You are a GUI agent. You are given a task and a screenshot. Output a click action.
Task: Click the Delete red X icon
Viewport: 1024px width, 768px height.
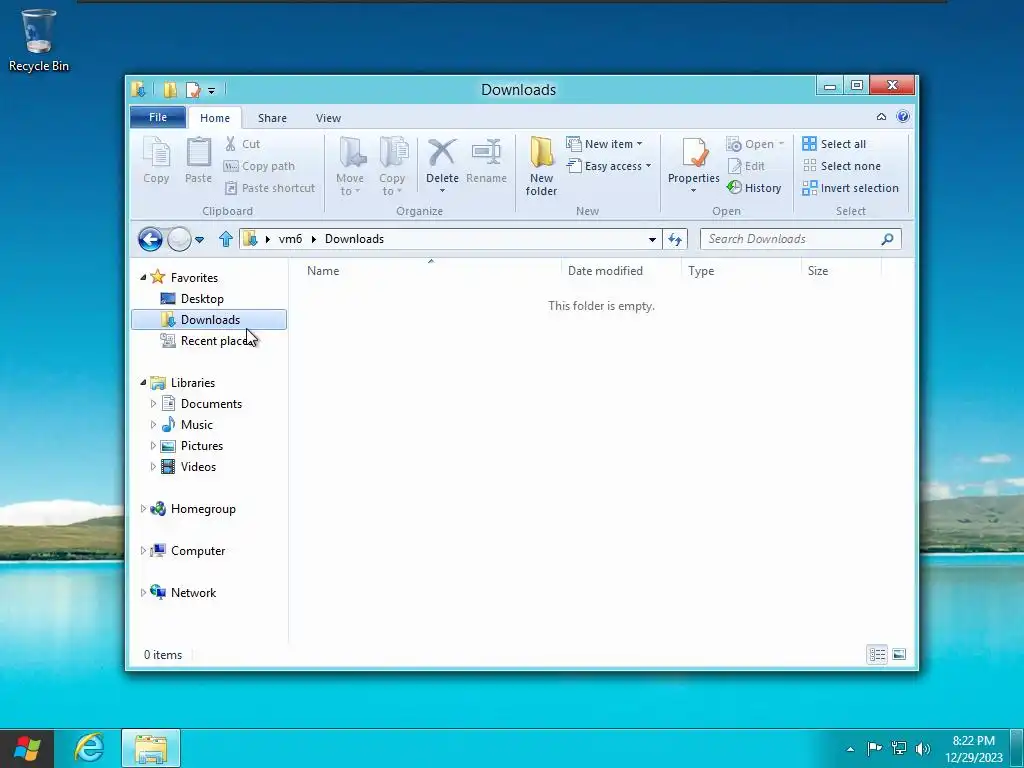click(442, 153)
